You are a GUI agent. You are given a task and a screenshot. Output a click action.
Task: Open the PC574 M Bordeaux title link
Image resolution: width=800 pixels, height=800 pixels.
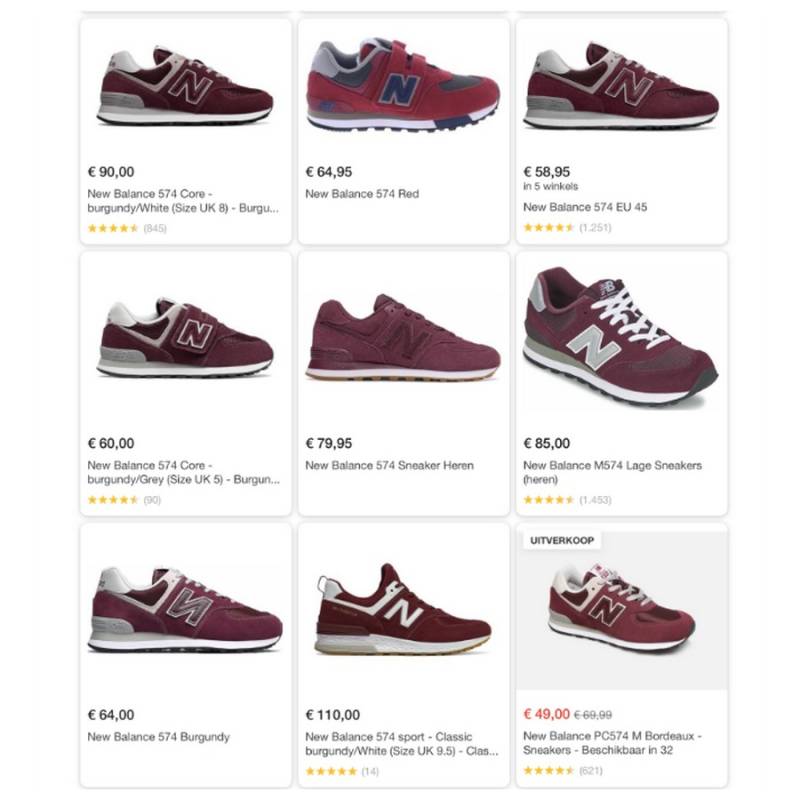coord(612,743)
